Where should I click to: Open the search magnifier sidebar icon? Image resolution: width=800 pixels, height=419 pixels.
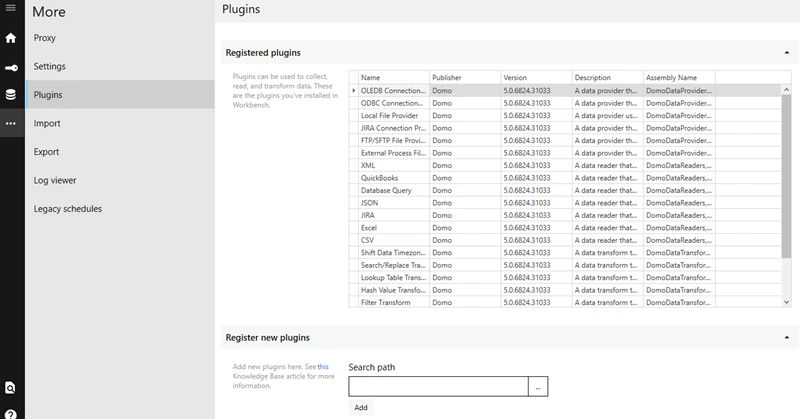click(x=10, y=388)
